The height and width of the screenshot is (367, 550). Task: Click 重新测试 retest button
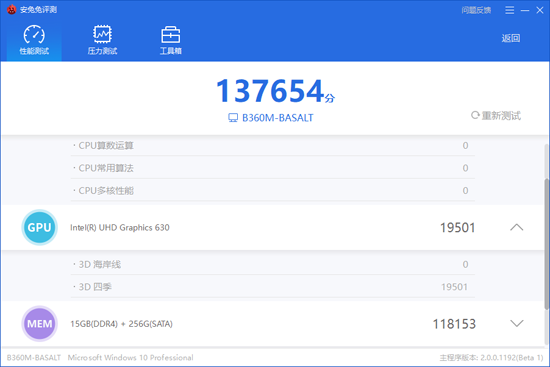[x=496, y=115]
